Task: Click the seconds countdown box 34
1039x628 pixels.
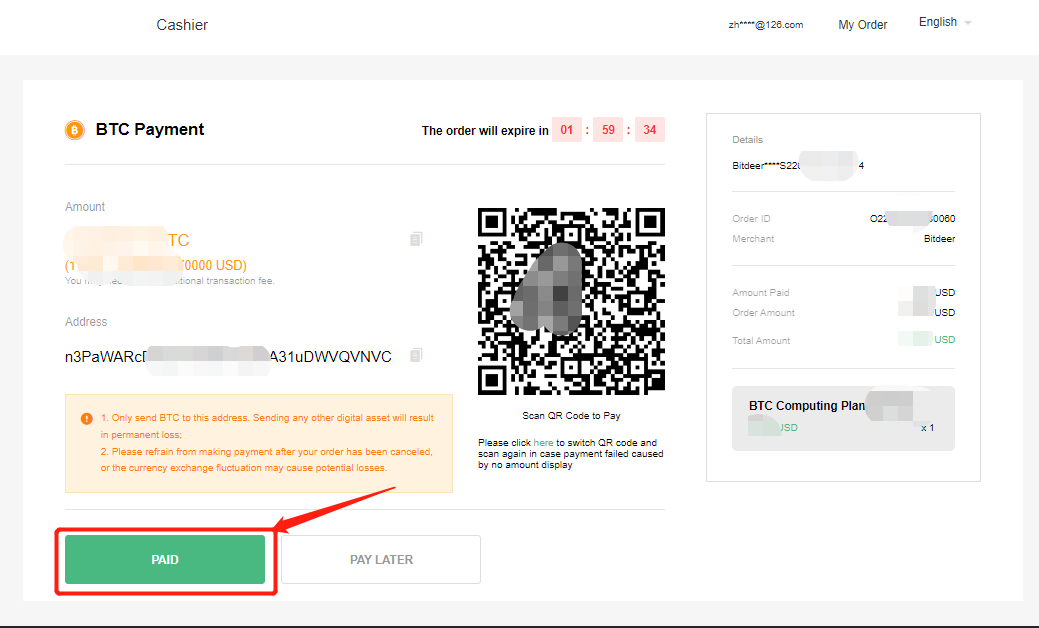Action: tap(650, 130)
